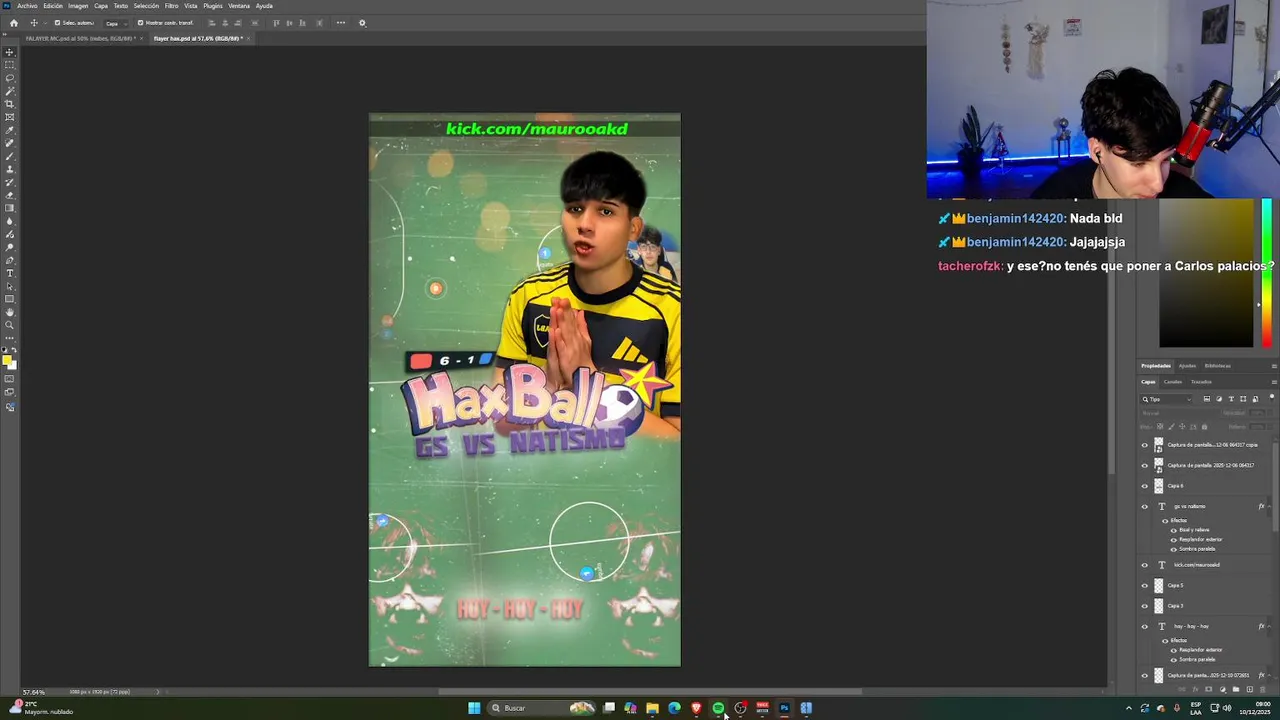Click the align left edges icon
Screen dimensions: 1280x720
(211, 23)
